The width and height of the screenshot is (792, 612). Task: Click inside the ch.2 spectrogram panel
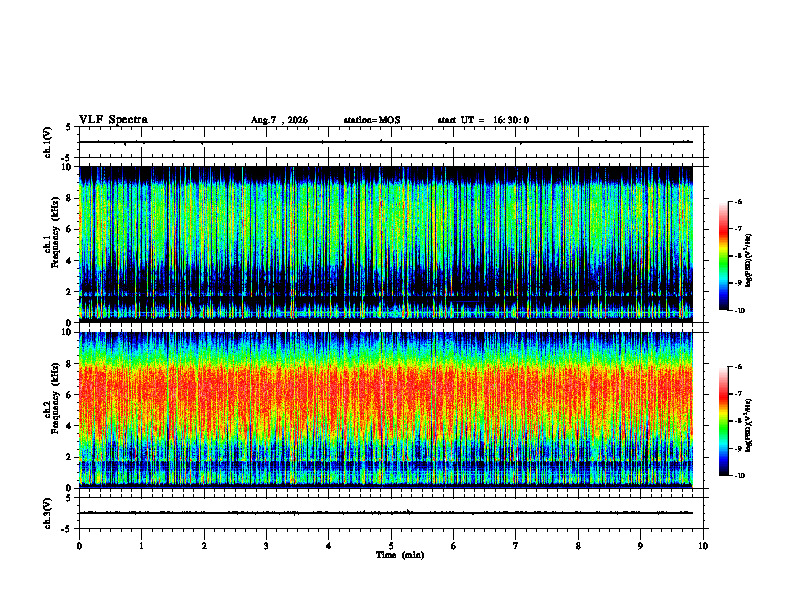point(386,410)
